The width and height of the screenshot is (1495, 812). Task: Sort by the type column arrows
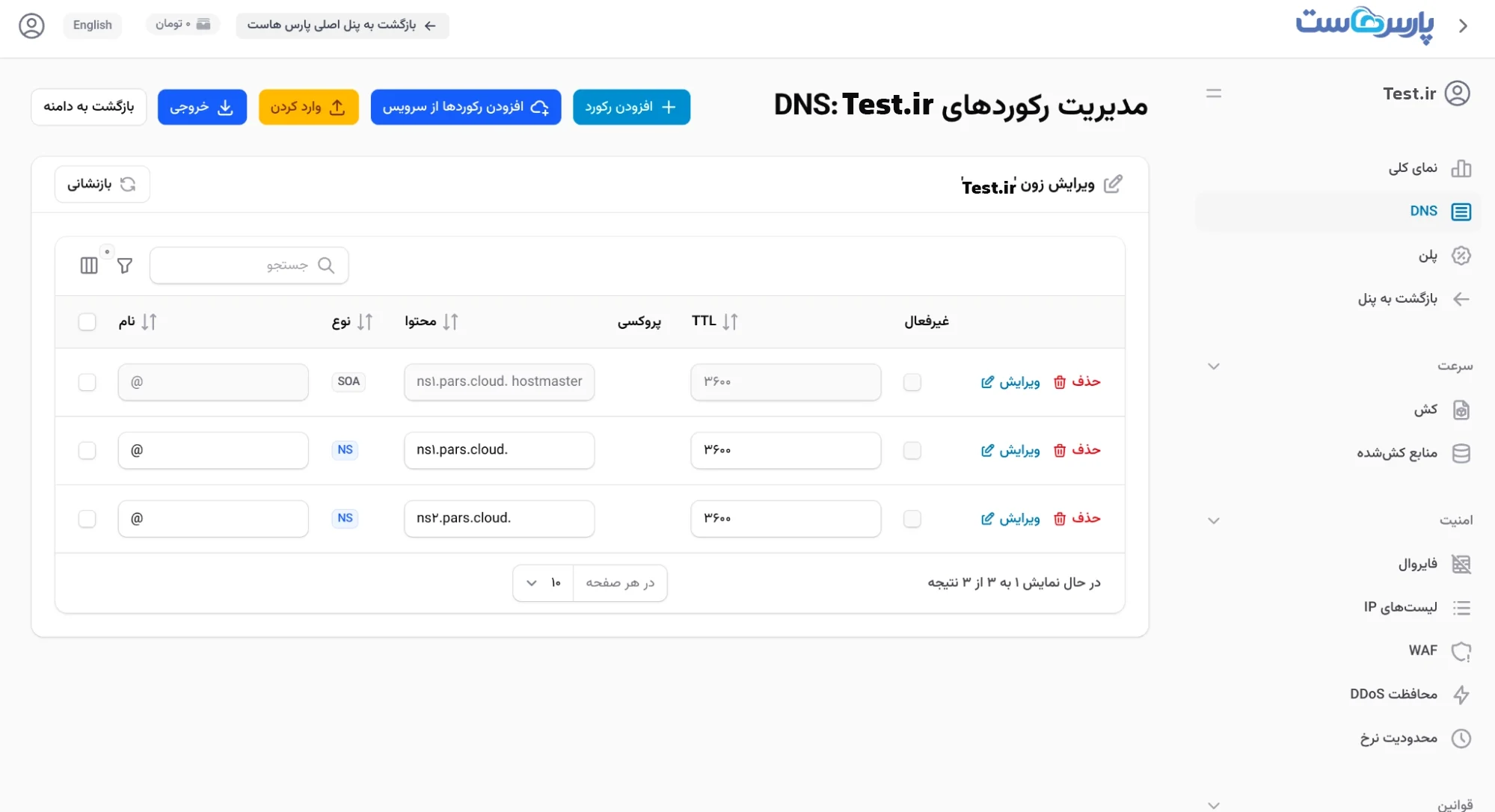364,322
